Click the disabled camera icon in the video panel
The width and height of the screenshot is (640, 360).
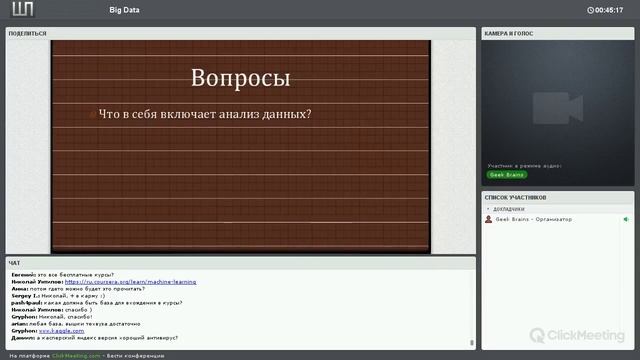pyautogui.click(x=558, y=108)
